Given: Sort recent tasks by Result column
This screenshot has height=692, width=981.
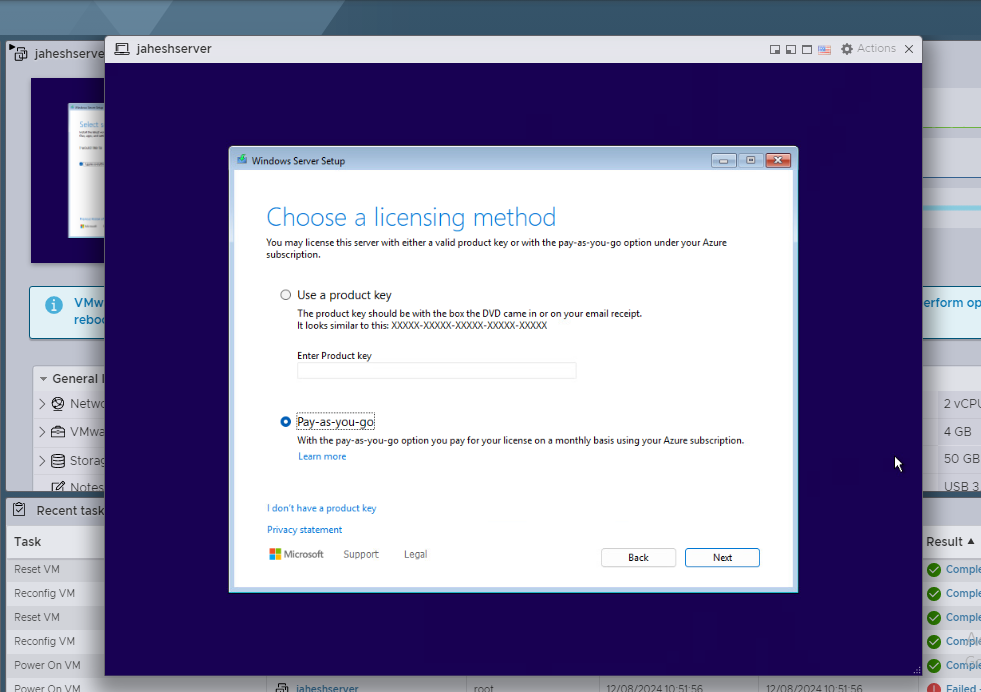Looking at the screenshot, I should [x=950, y=542].
